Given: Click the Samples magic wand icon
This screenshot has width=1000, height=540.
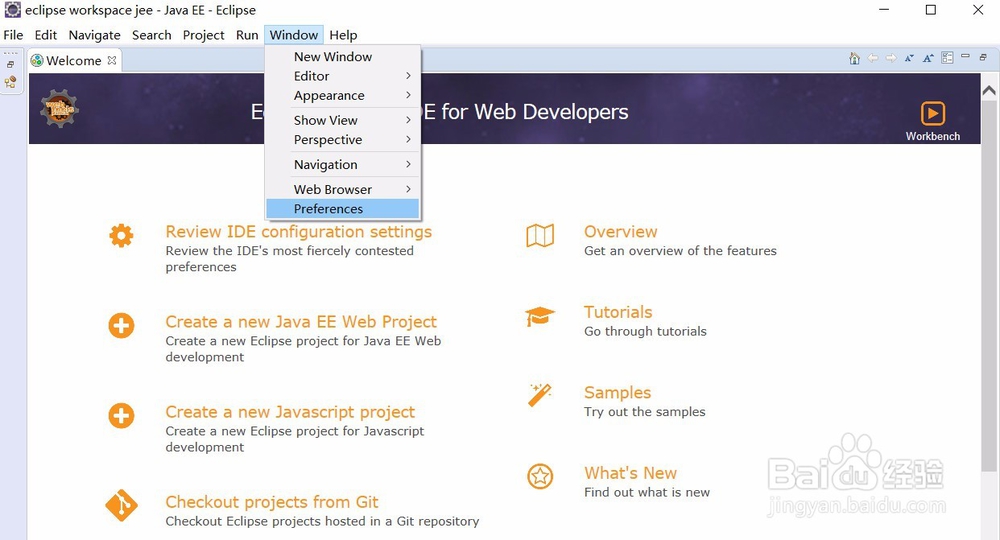Looking at the screenshot, I should (x=540, y=395).
